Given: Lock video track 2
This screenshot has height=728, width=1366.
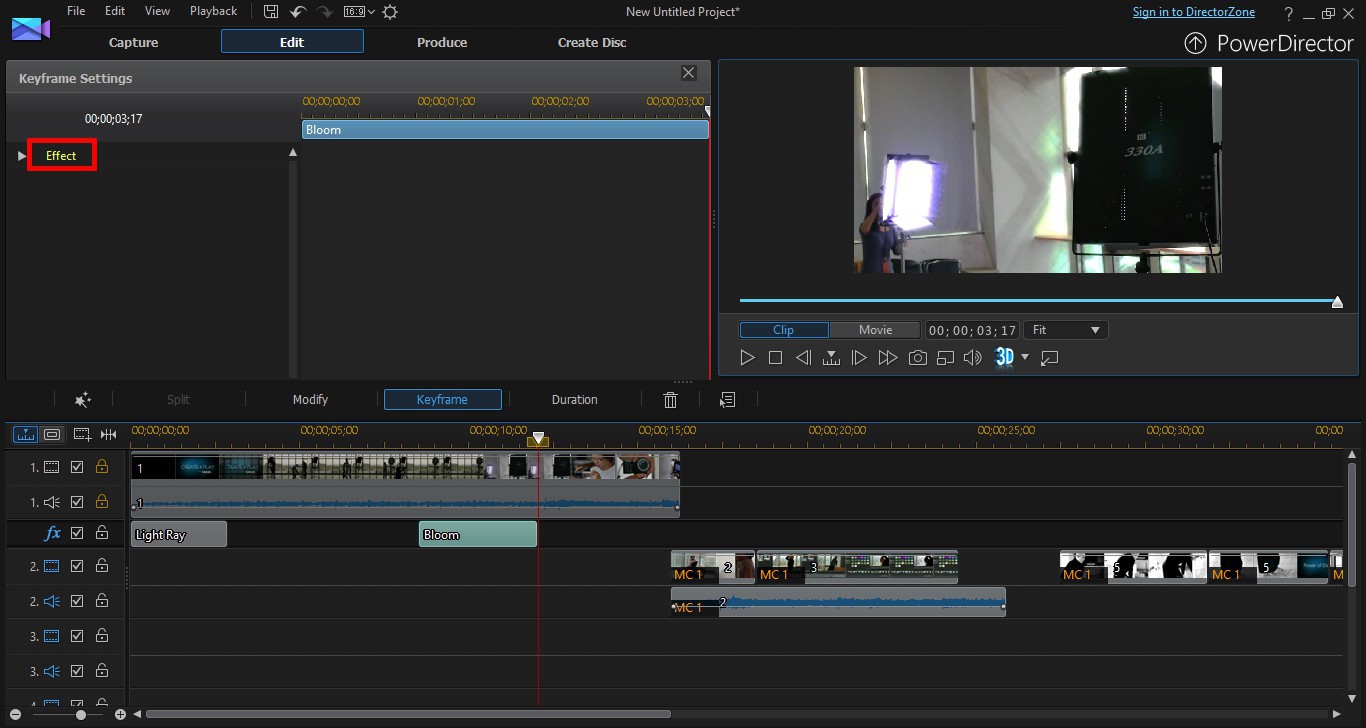Looking at the screenshot, I should (x=101, y=566).
